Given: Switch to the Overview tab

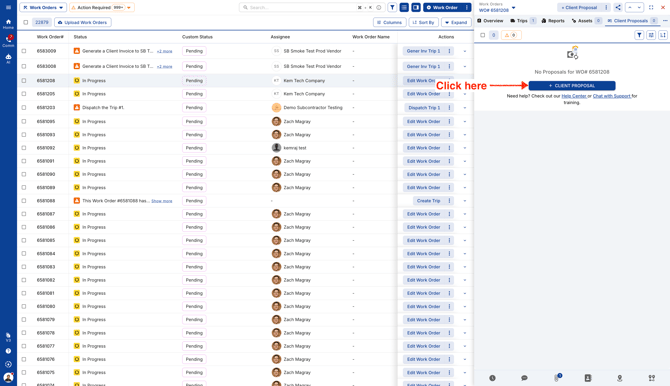Looking at the screenshot, I should [x=490, y=21].
